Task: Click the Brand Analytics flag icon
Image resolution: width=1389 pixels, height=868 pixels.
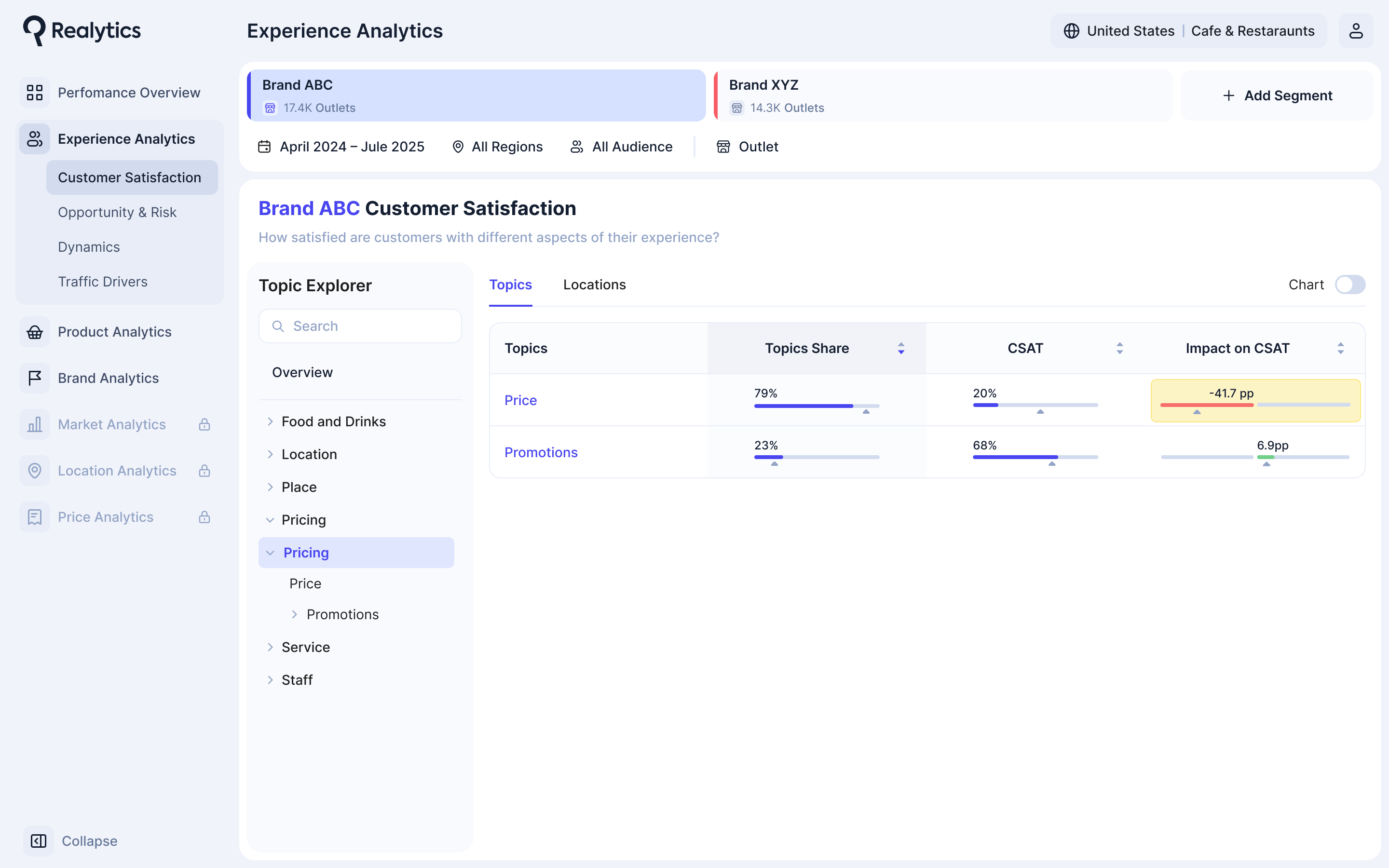Action: 34,378
